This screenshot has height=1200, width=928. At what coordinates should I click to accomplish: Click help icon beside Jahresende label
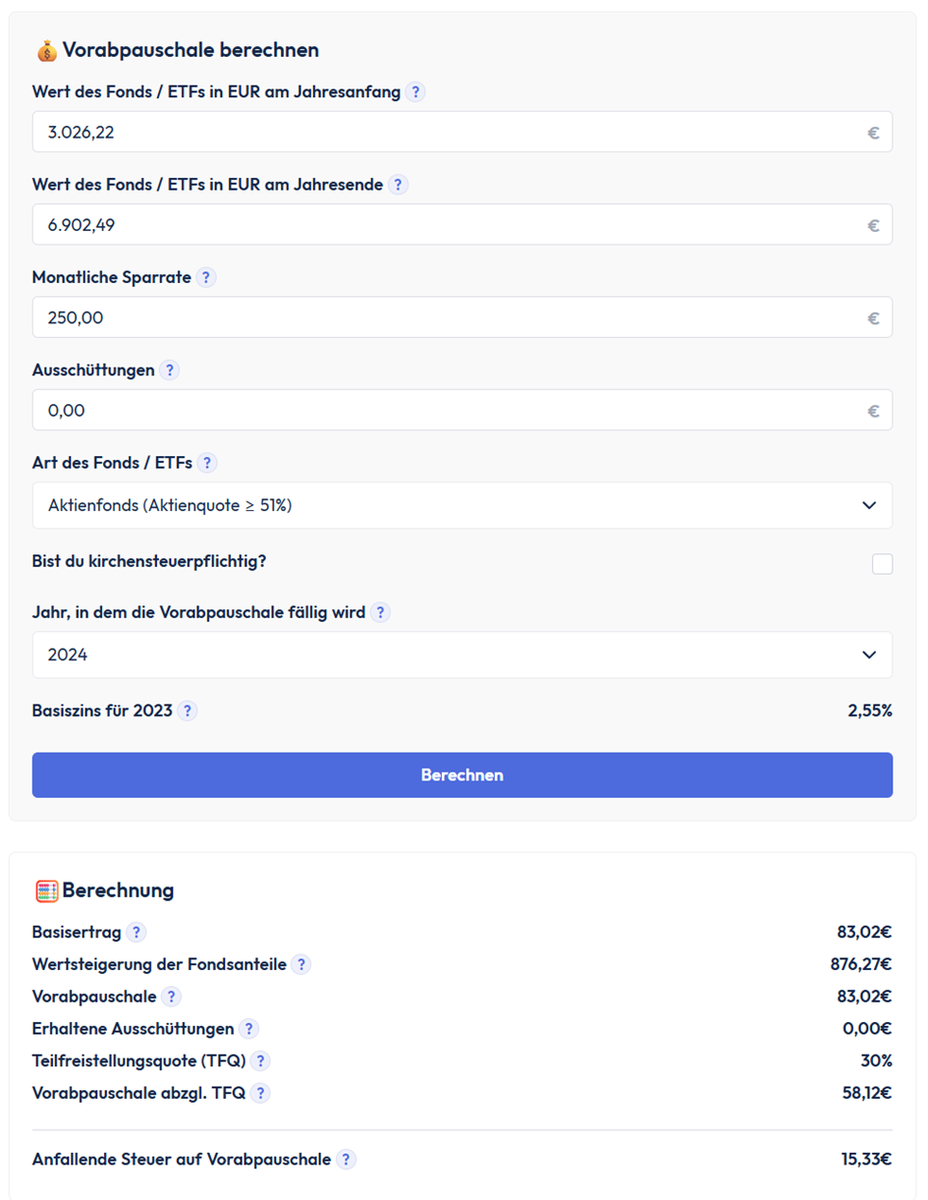398,185
